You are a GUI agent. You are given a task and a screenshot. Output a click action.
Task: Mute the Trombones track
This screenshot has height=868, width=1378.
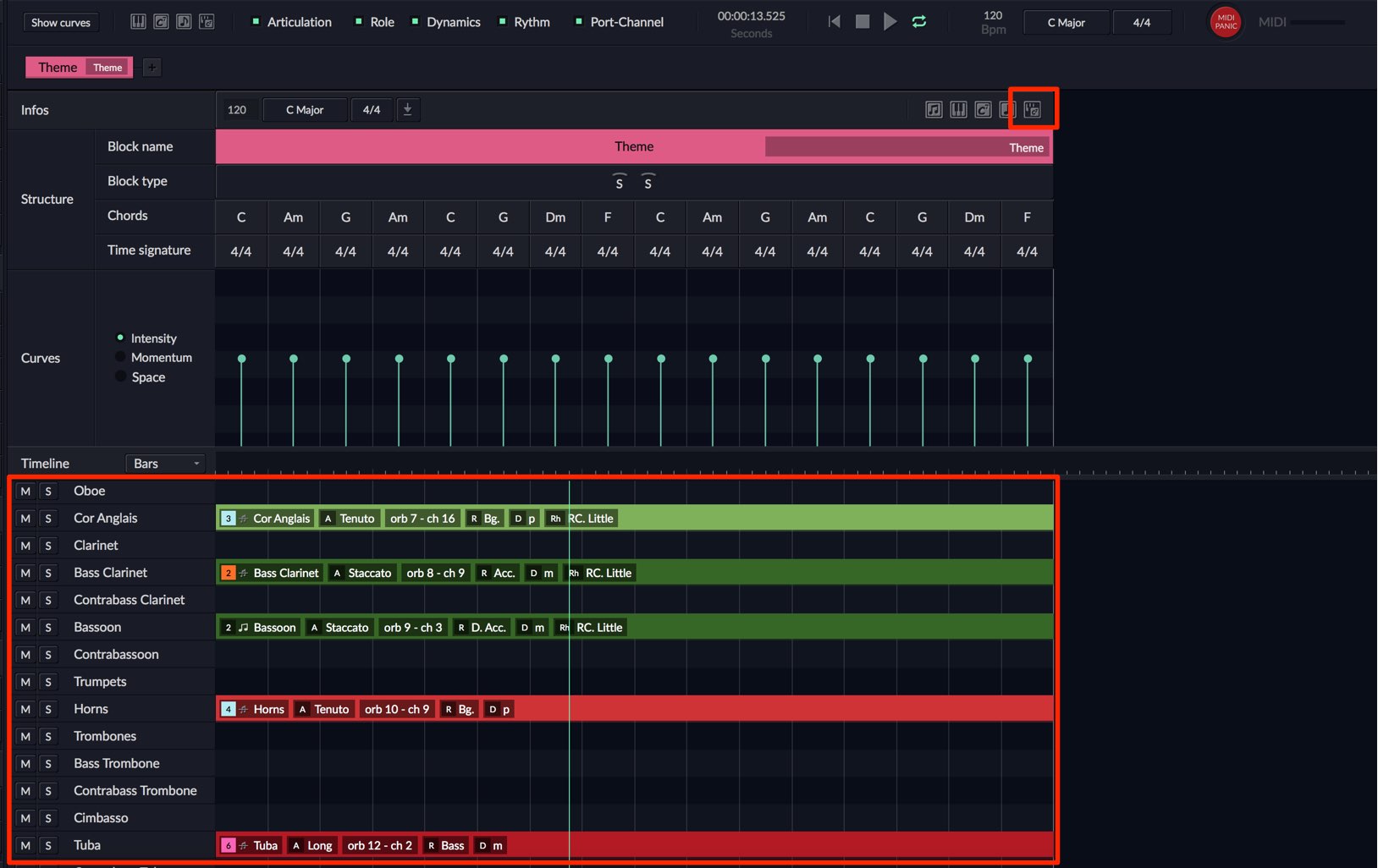[25, 736]
